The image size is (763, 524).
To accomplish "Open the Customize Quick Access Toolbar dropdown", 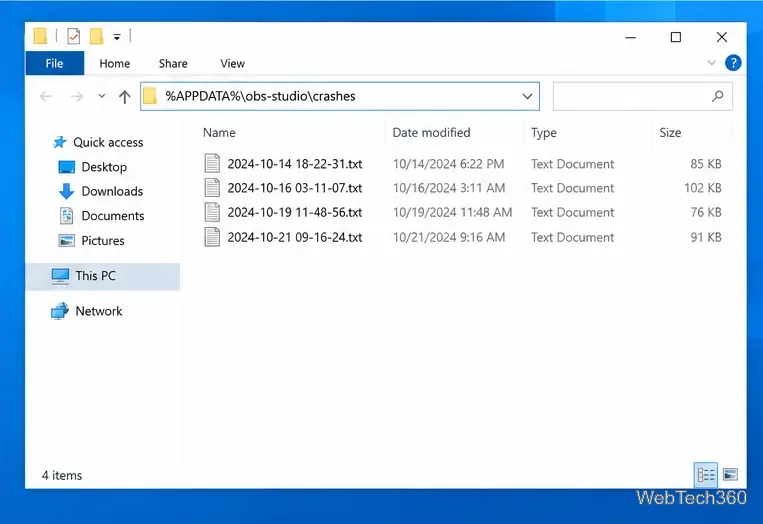I will pos(117,37).
